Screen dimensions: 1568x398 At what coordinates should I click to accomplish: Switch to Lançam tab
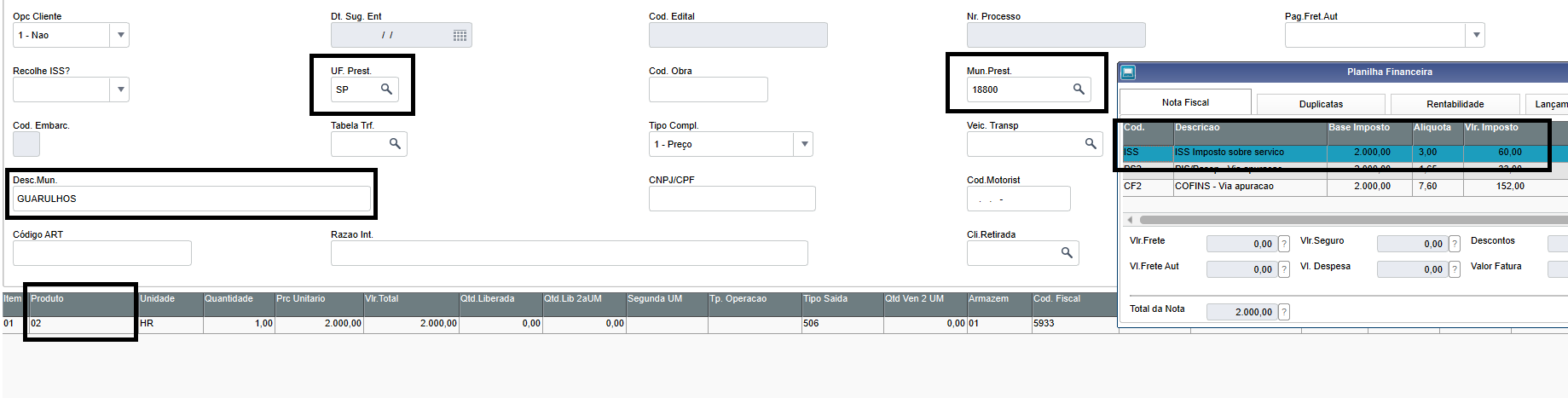(x=1548, y=104)
